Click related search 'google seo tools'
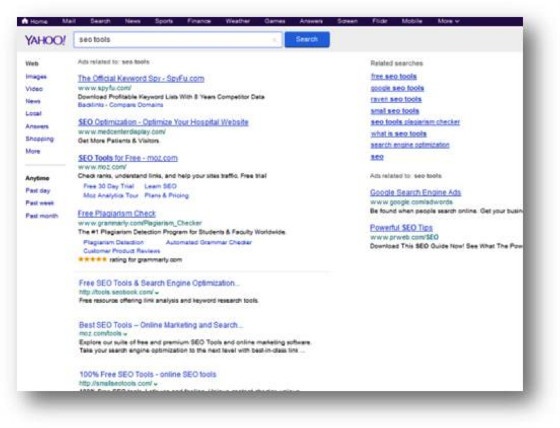The height and width of the screenshot is (428, 560). click(397, 88)
